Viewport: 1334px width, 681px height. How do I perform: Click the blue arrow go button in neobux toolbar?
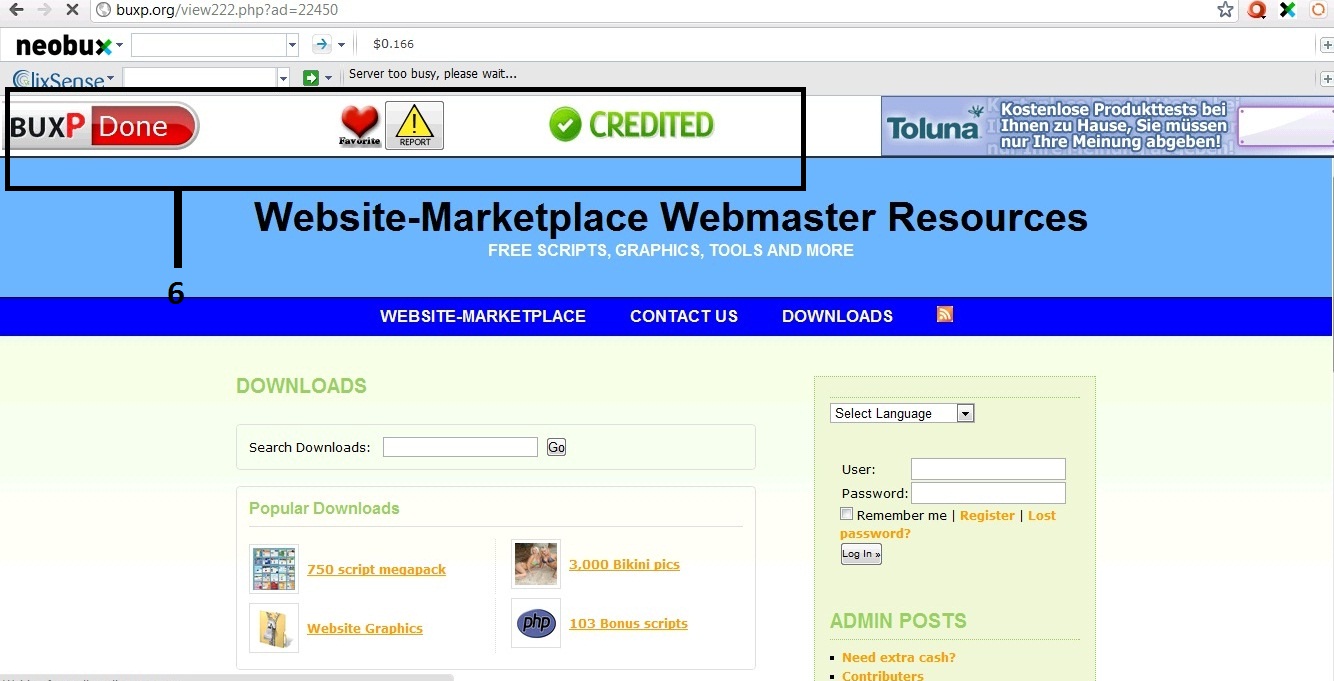(x=321, y=44)
